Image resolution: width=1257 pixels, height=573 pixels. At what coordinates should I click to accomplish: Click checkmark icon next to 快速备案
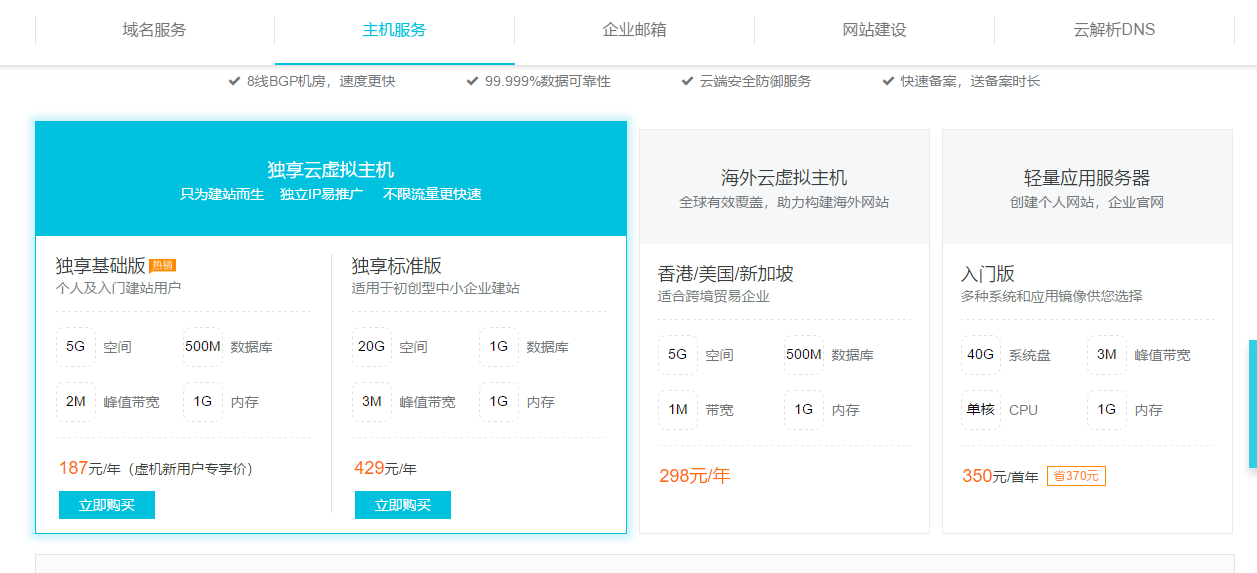888,81
